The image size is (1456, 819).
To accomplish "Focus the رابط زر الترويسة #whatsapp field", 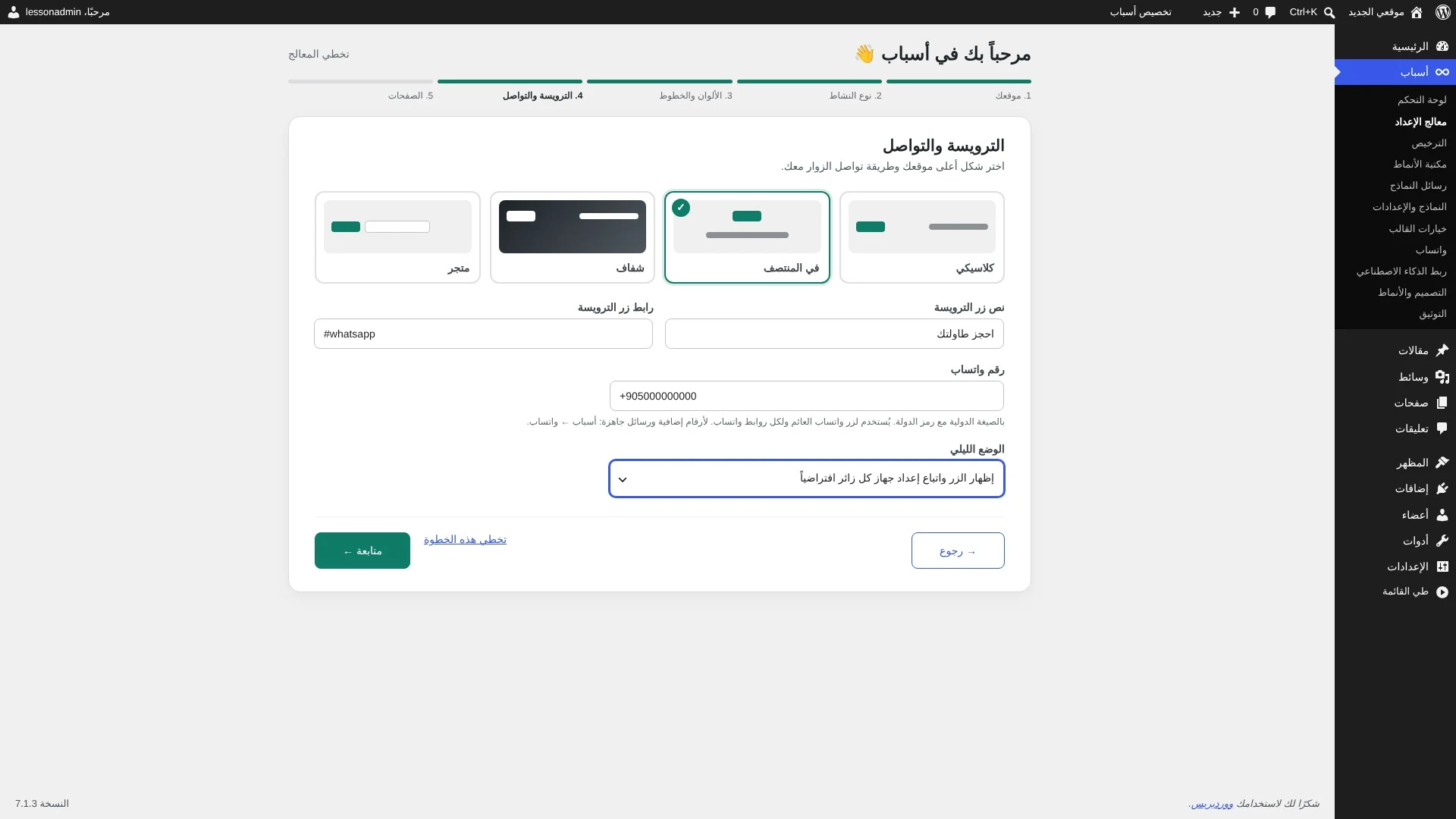I will (x=483, y=334).
